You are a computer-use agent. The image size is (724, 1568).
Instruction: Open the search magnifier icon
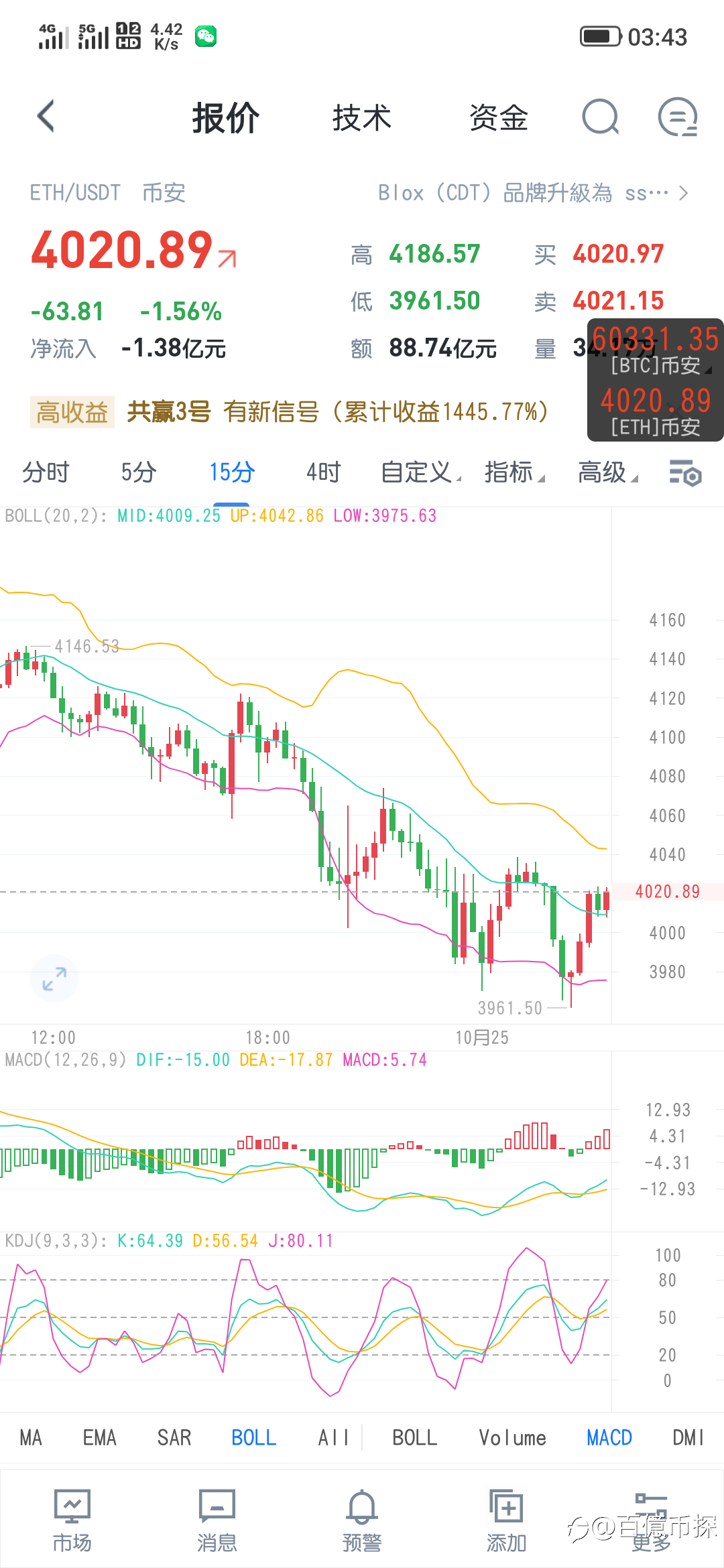click(x=600, y=117)
